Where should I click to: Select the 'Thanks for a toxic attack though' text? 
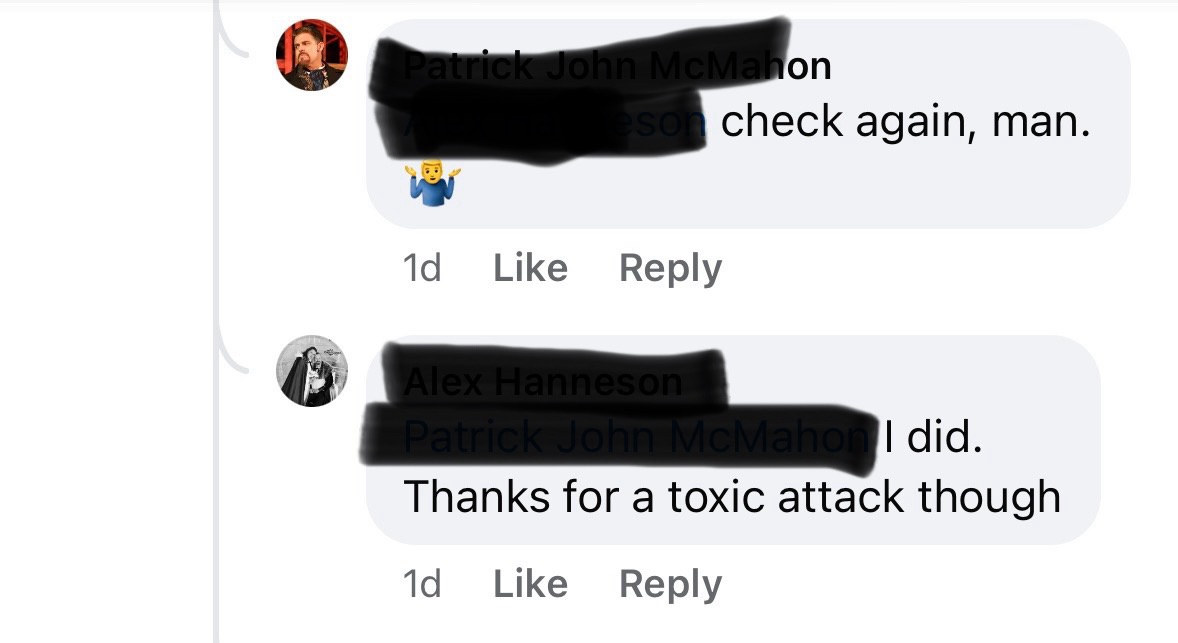[732, 497]
